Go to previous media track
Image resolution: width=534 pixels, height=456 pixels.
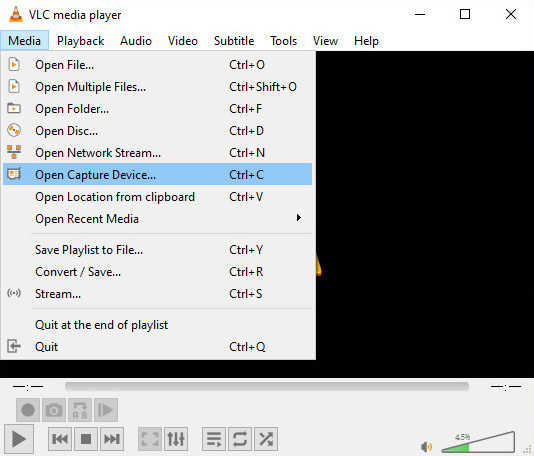coord(60,439)
